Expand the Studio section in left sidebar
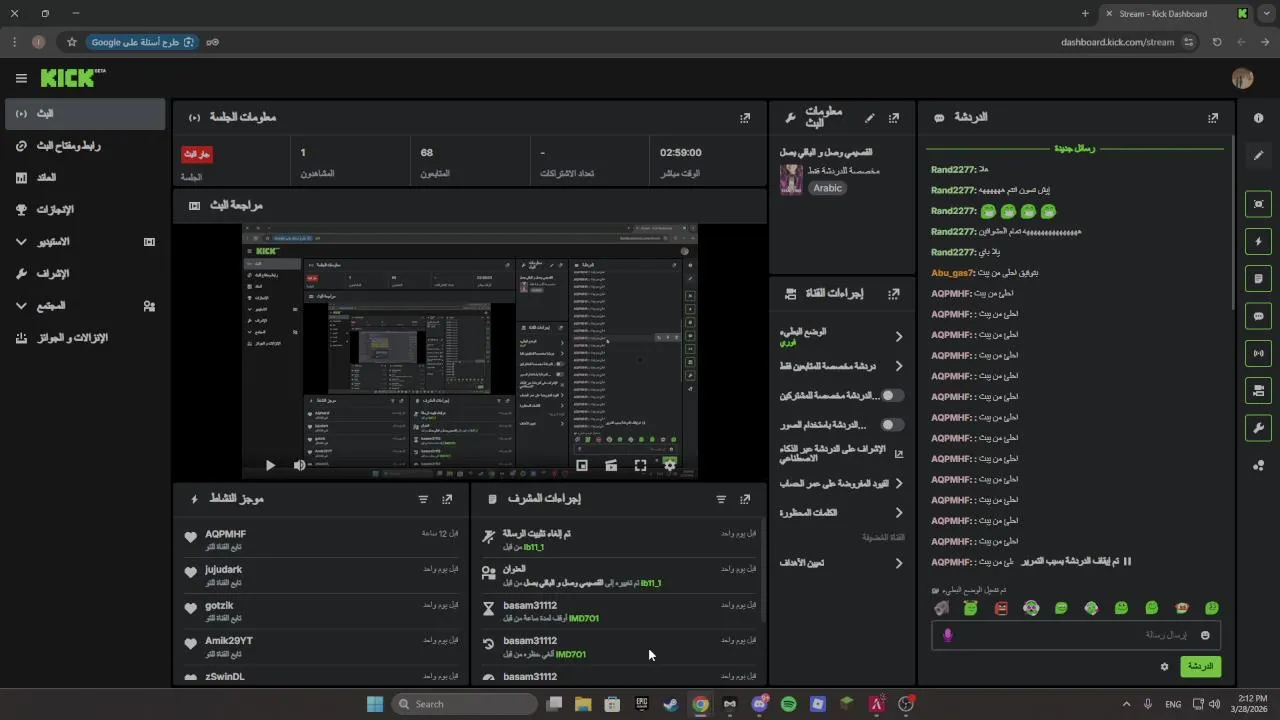This screenshot has height=720, width=1280. (x=21, y=242)
